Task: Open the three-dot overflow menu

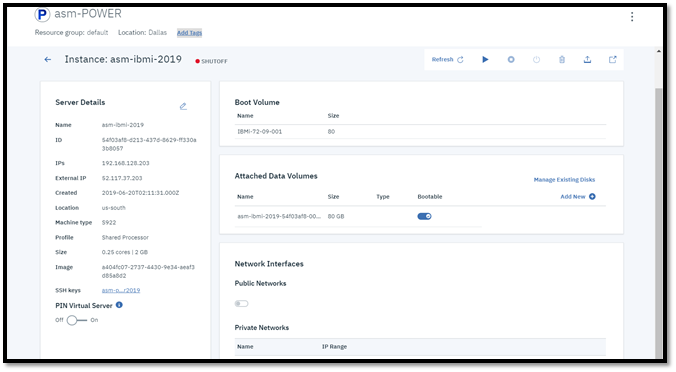Action: [x=632, y=16]
